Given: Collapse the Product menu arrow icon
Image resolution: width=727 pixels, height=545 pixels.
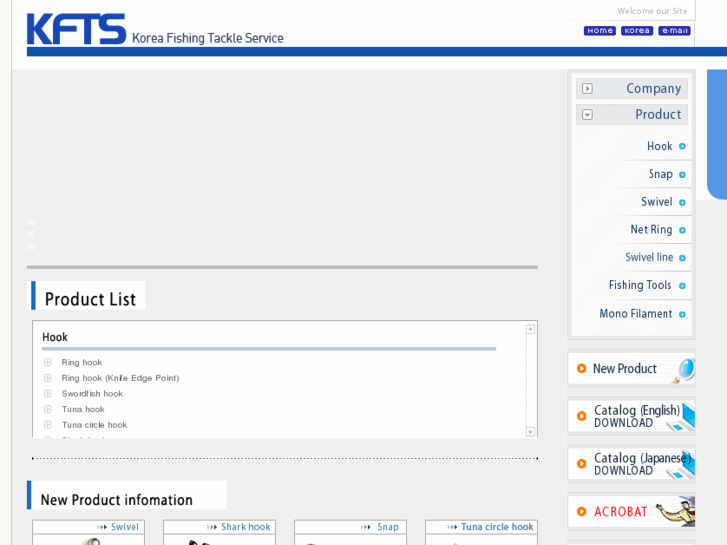Looking at the screenshot, I should click(x=587, y=115).
